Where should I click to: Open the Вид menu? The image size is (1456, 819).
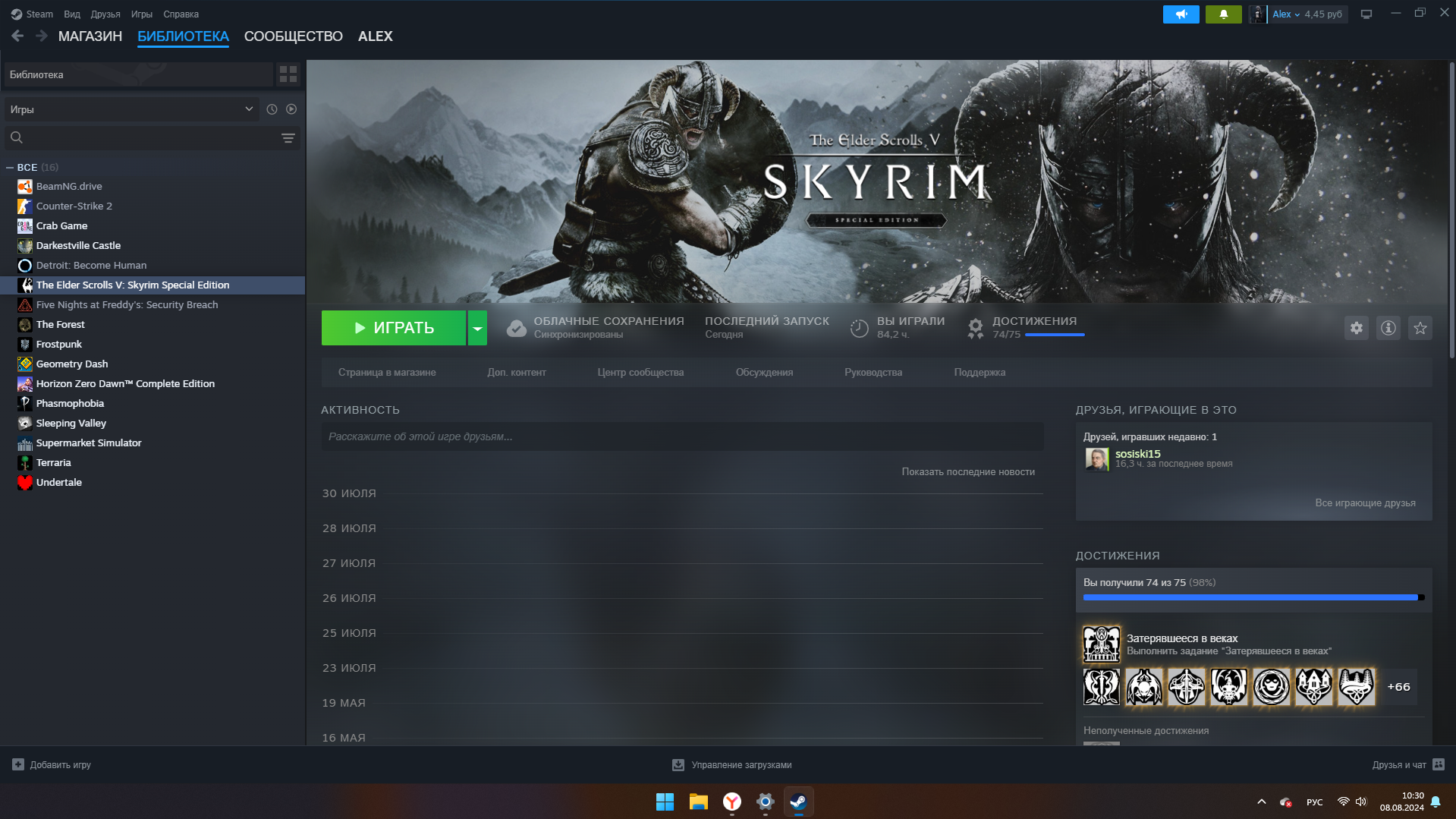click(72, 14)
